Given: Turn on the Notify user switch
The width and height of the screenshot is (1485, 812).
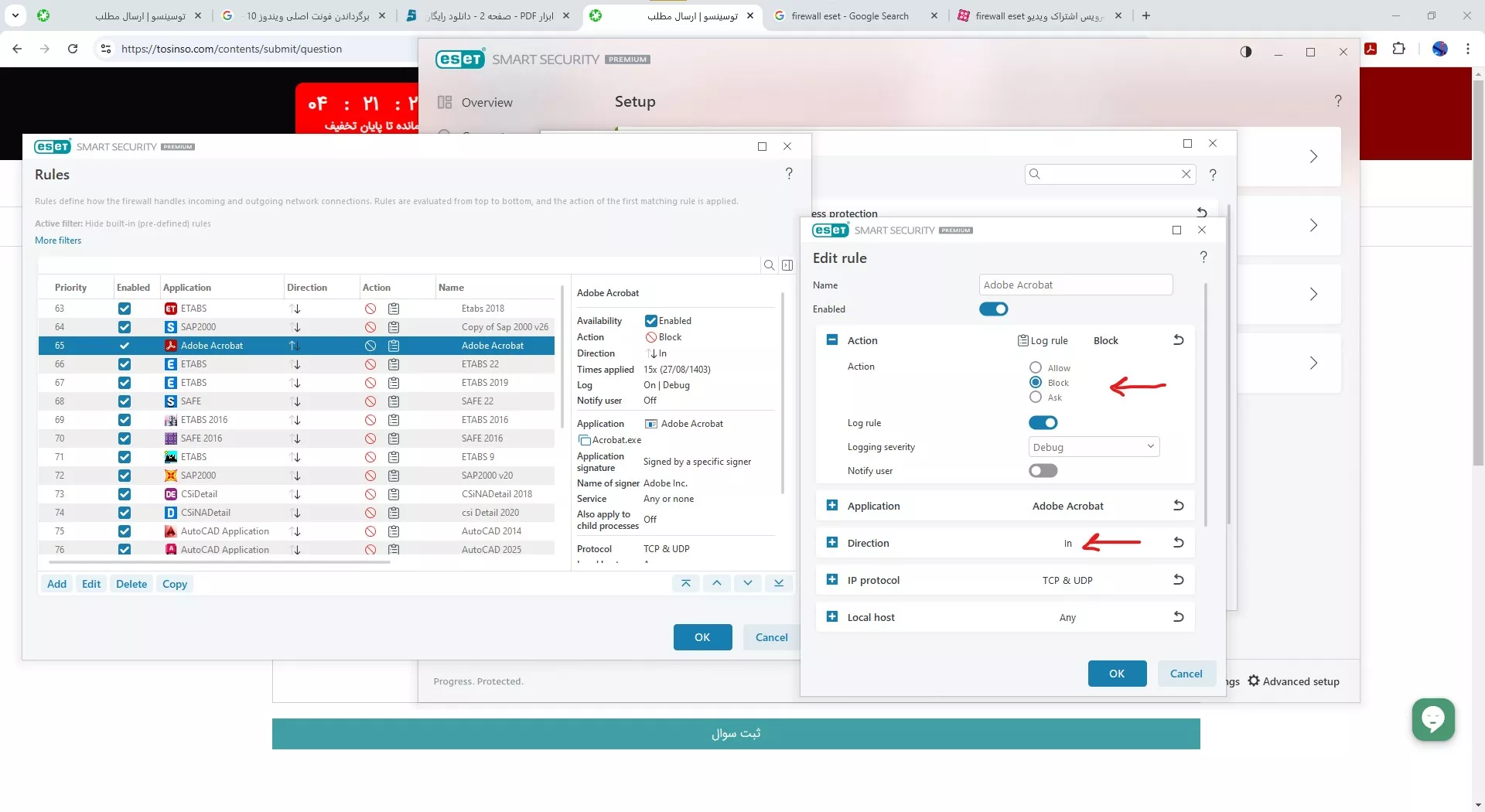Looking at the screenshot, I should [1043, 471].
